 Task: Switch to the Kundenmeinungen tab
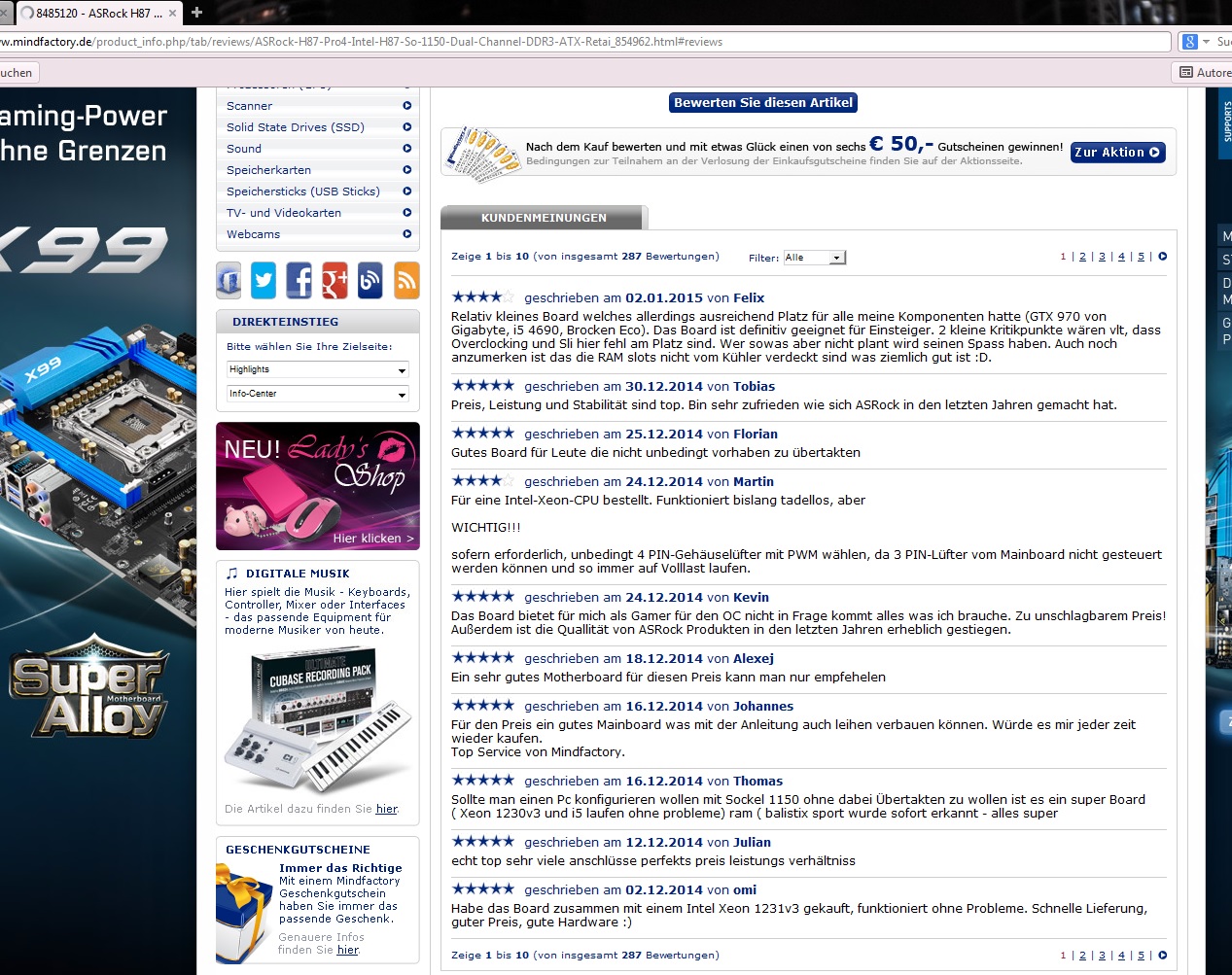tap(544, 218)
